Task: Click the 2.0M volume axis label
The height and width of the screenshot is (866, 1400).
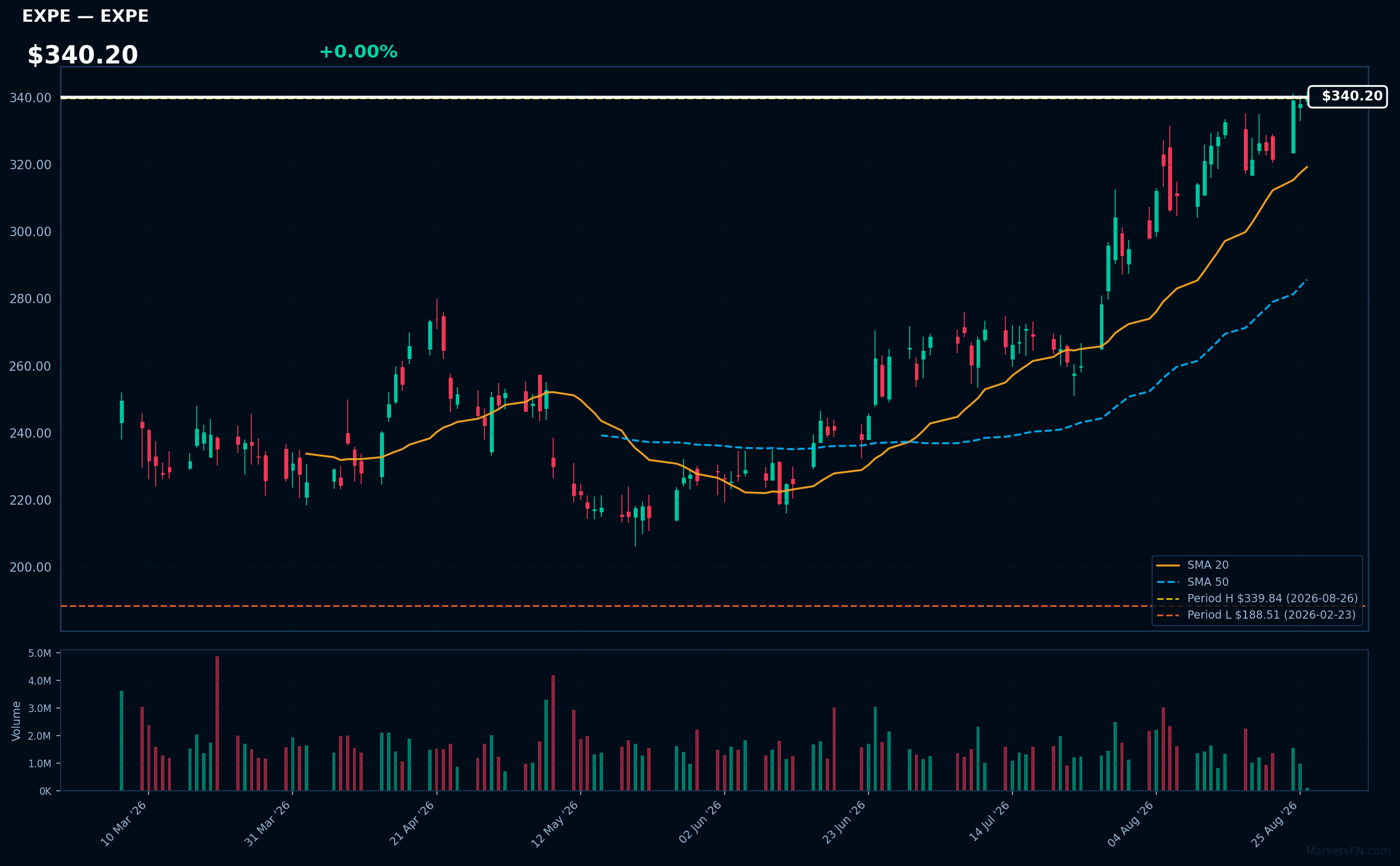Action: click(x=40, y=736)
